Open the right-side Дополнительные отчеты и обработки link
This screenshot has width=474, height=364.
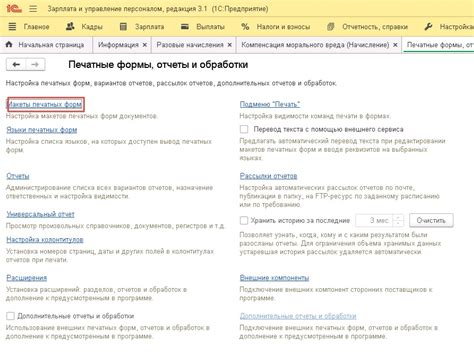point(298,316)
